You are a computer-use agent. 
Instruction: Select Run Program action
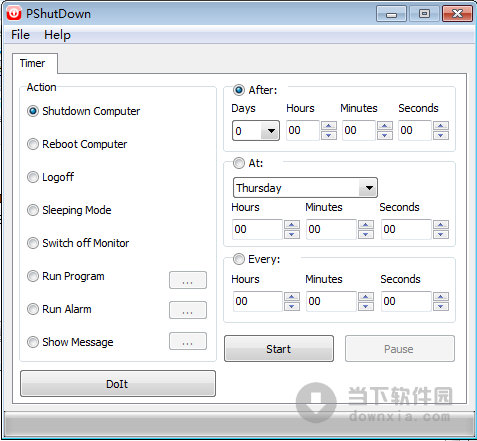[x=66, y=276]
